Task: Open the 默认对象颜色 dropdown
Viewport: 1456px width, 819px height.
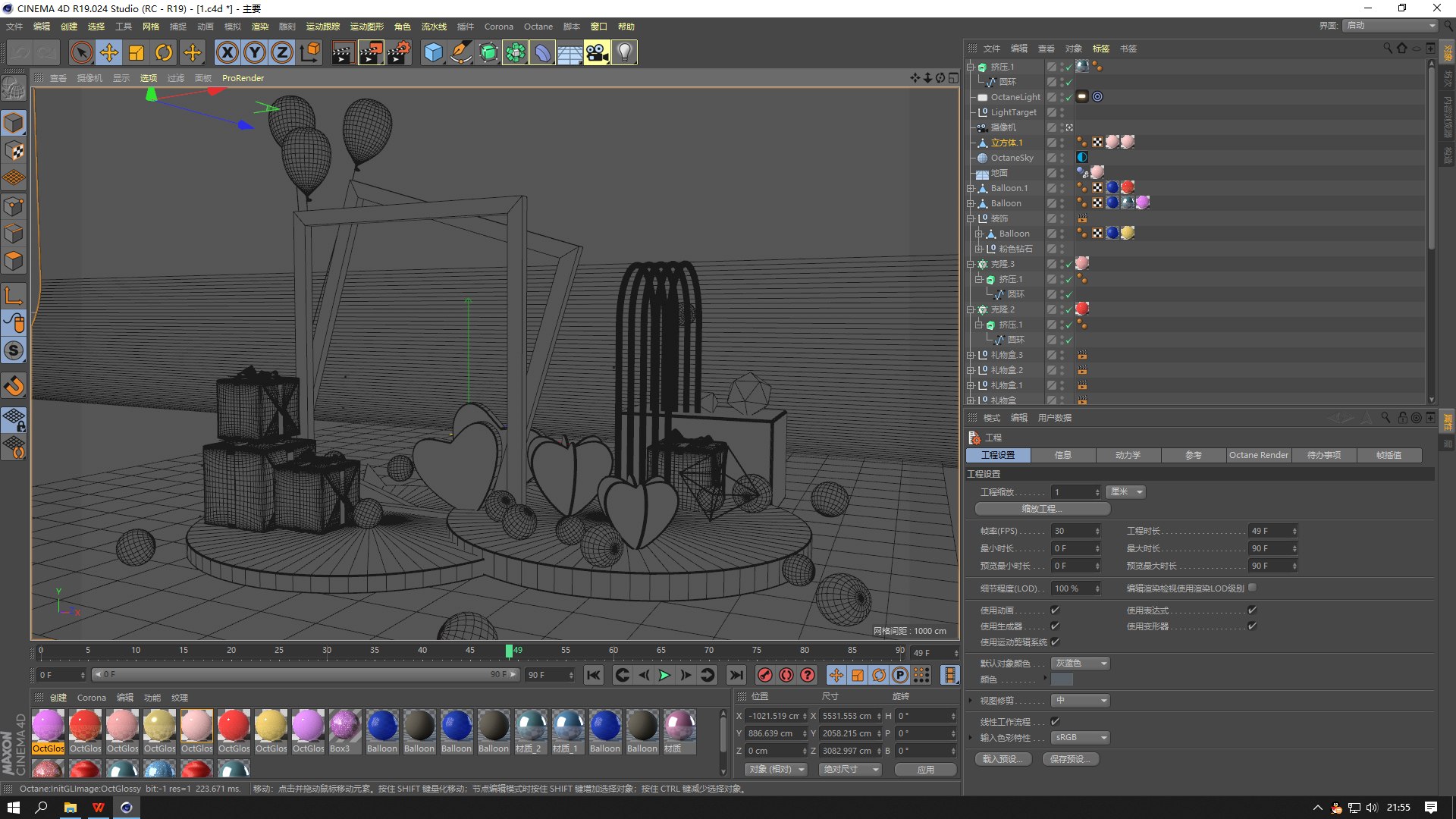Action: [1081, 663]
